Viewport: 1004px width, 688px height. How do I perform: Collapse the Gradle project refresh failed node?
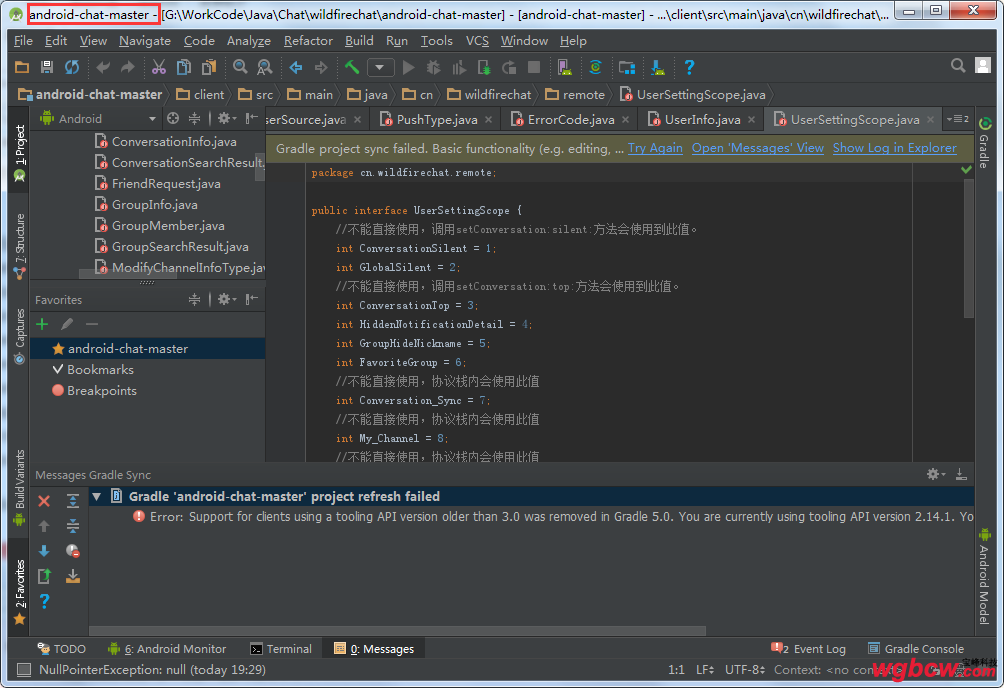coord(97,496)
